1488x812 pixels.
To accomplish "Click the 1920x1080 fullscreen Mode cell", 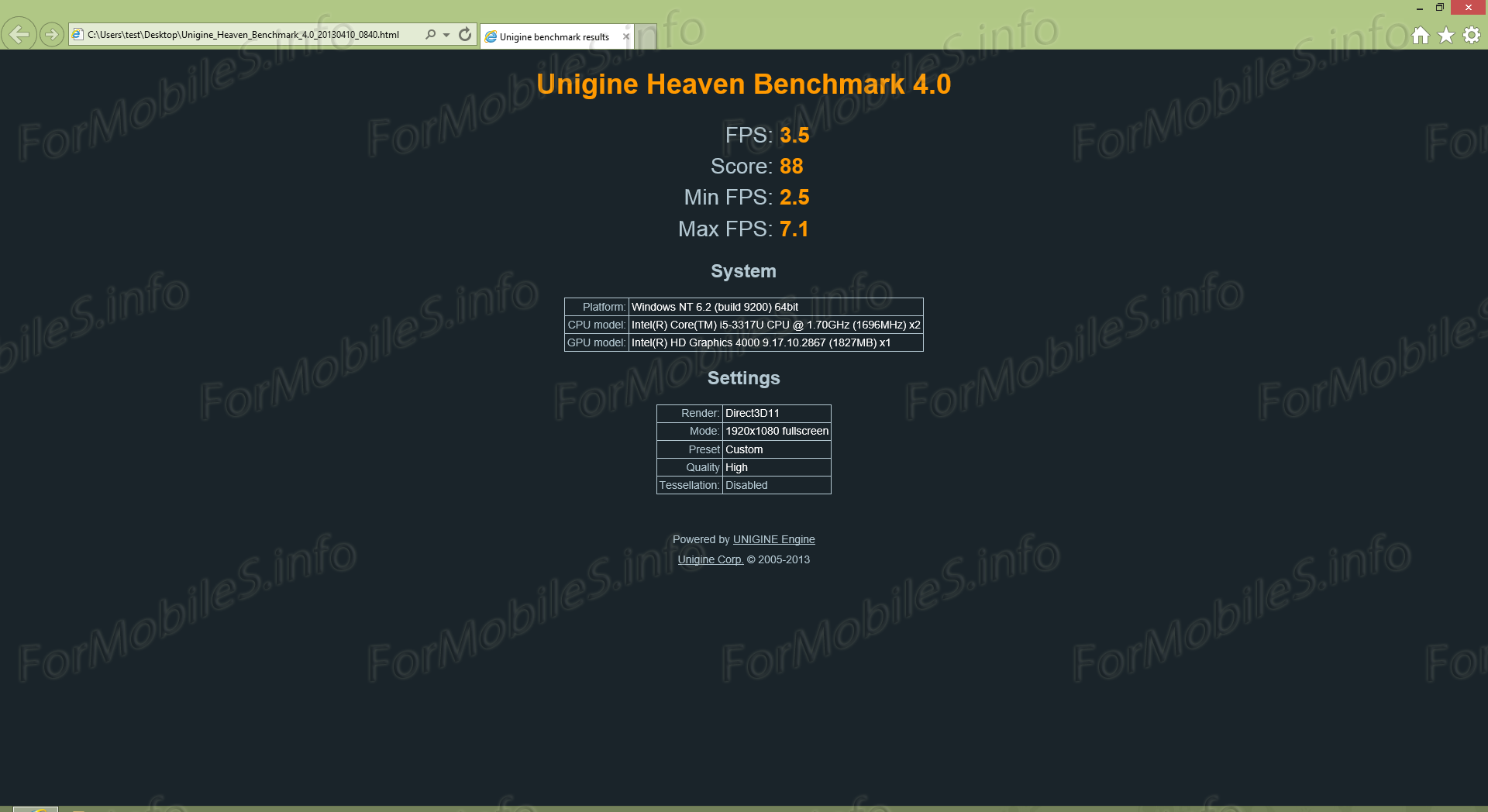I will tap(777, 431).
